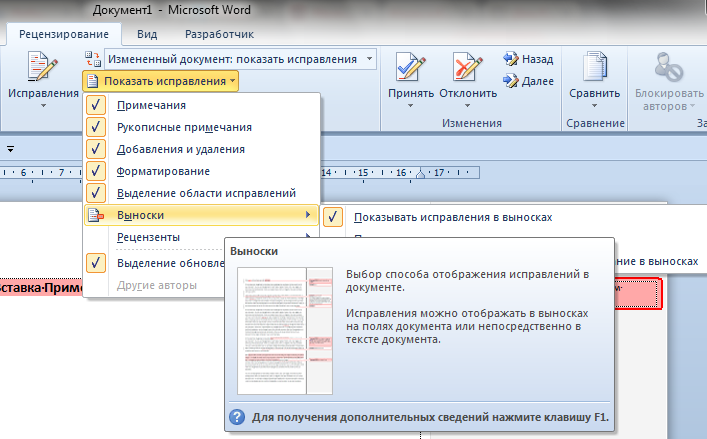Open the Выноски submenu arrow
707x439 pixels.
[308, 215]
